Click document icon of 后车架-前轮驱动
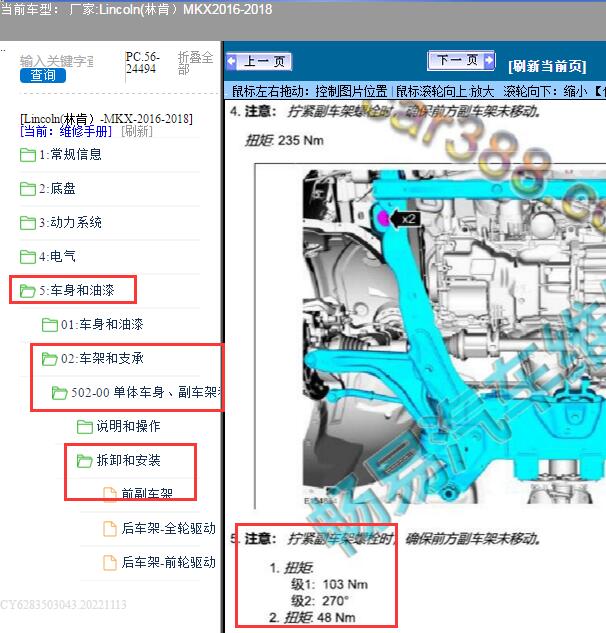 coord(110,562)
